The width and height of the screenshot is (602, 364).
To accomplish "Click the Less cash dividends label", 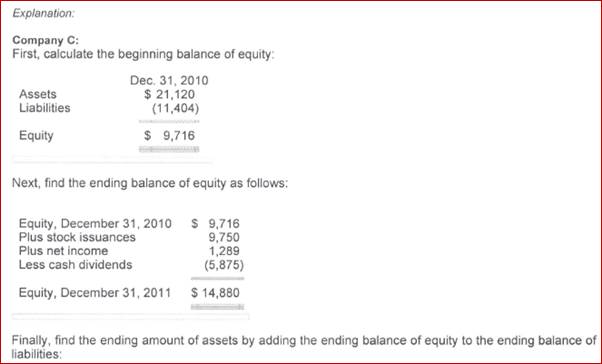I will pyautogui.click(x=75, y=265).
